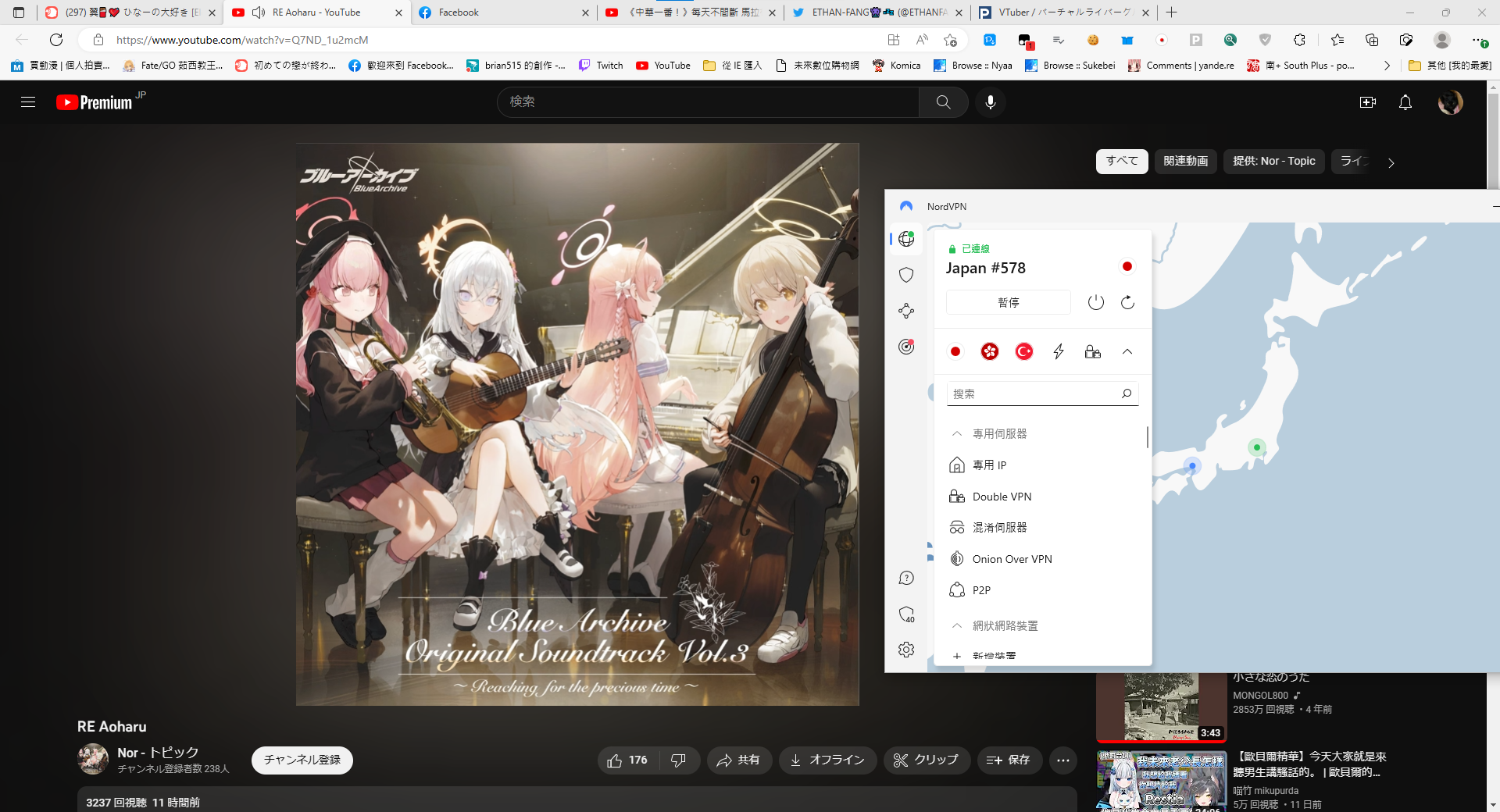Open YouTube account avatar menu
Image resolution: width=1500 pixels, height=812 pixels.
click(x=1450, y=102)
